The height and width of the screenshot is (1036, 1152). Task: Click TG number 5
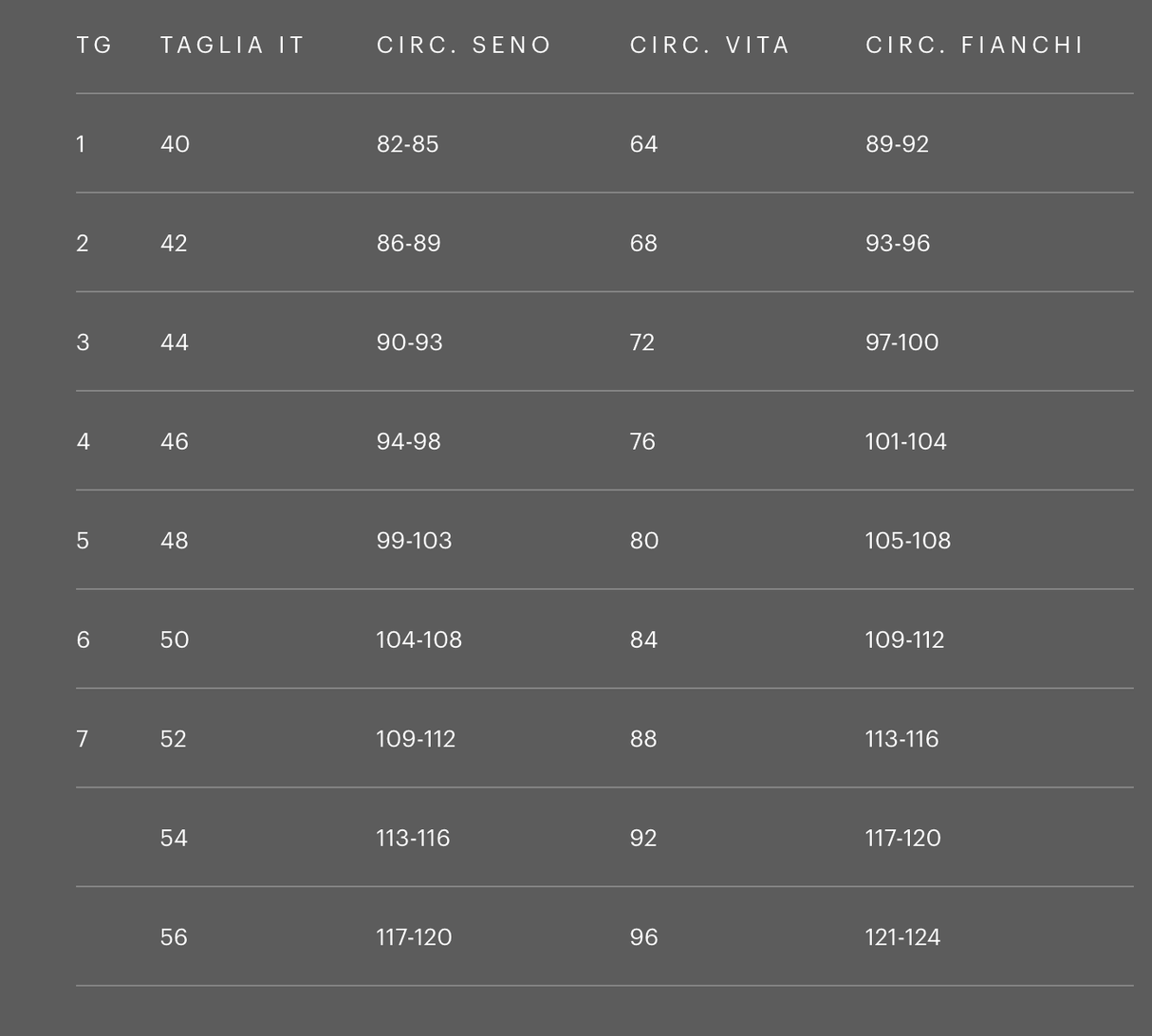point(83,541)
